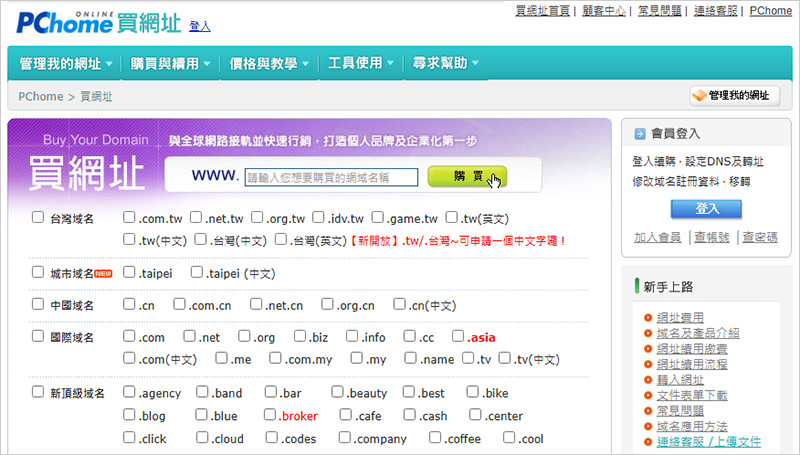Image resolution: width=800 pixels, height=455 pixels.
Task: Open the 購買與續用 dropdown menu
Action: pos(170,64)
